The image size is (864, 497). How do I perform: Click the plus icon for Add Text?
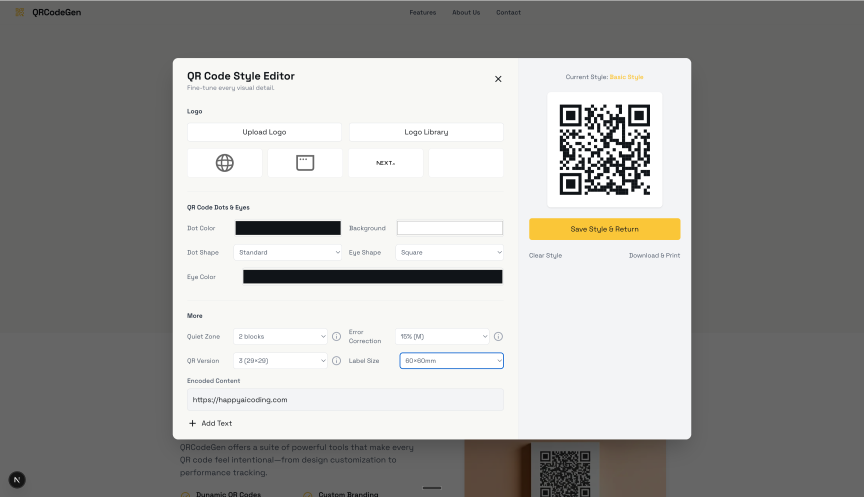tap(192, 424)
